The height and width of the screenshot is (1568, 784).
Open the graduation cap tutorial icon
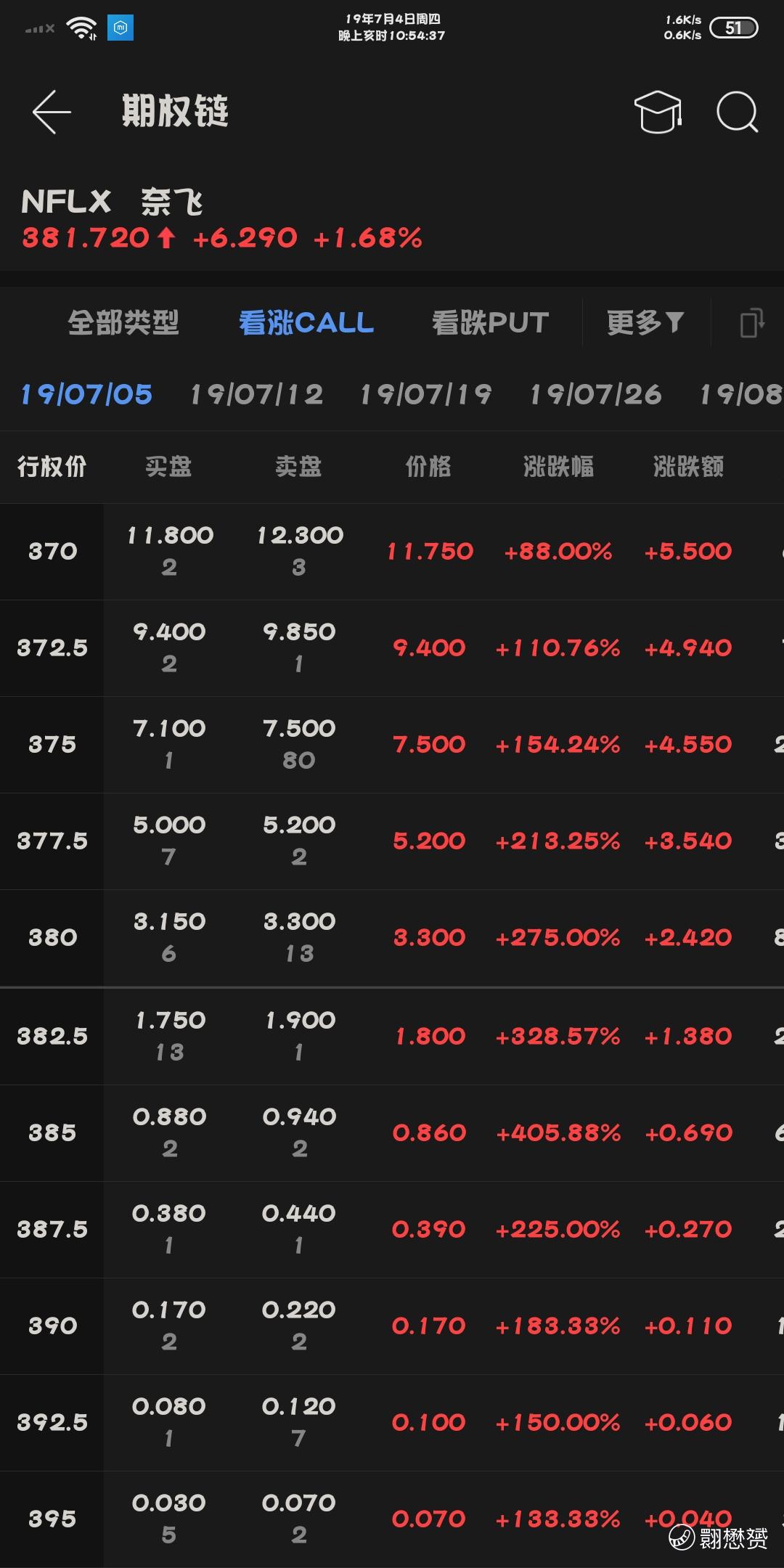[x=658, y=112]
